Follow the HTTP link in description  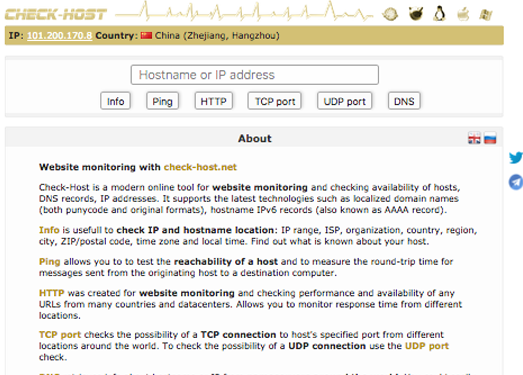click(x=51, y=293)
